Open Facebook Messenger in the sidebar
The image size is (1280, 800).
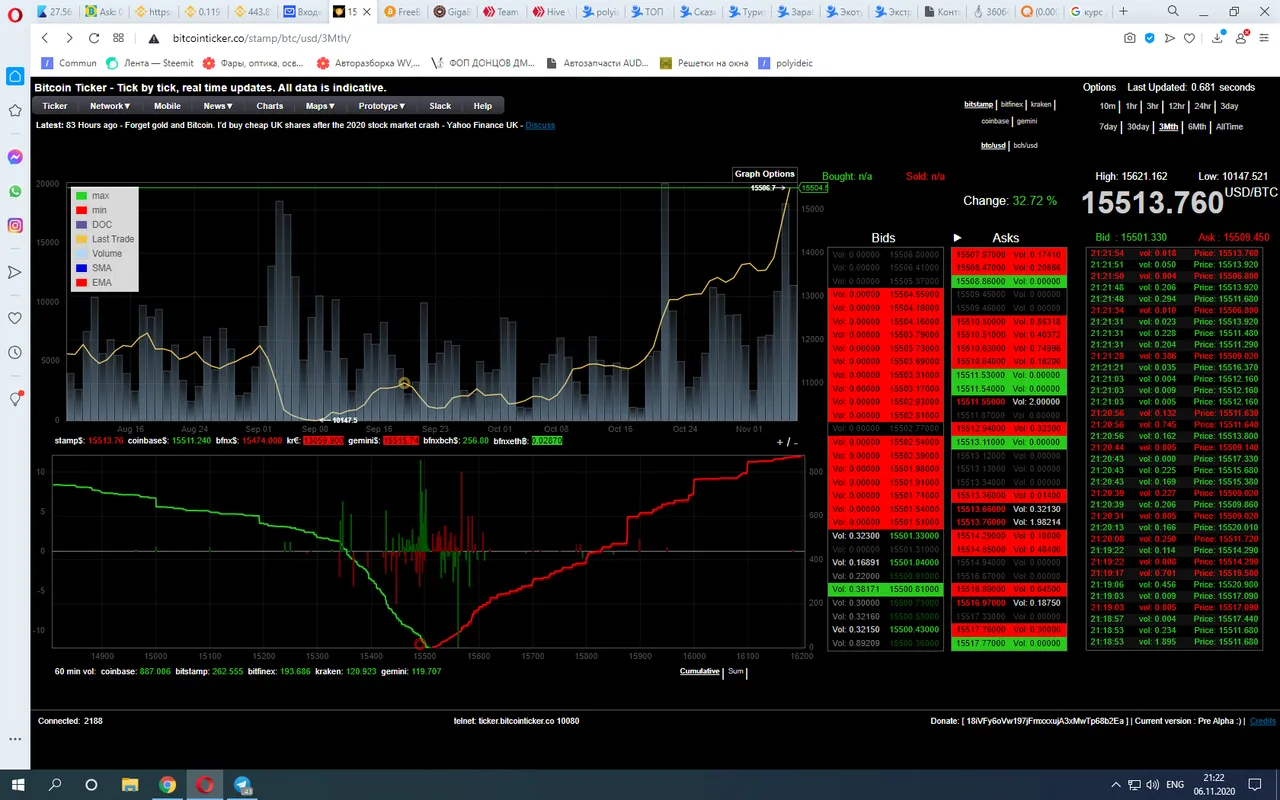click(15, 157)
